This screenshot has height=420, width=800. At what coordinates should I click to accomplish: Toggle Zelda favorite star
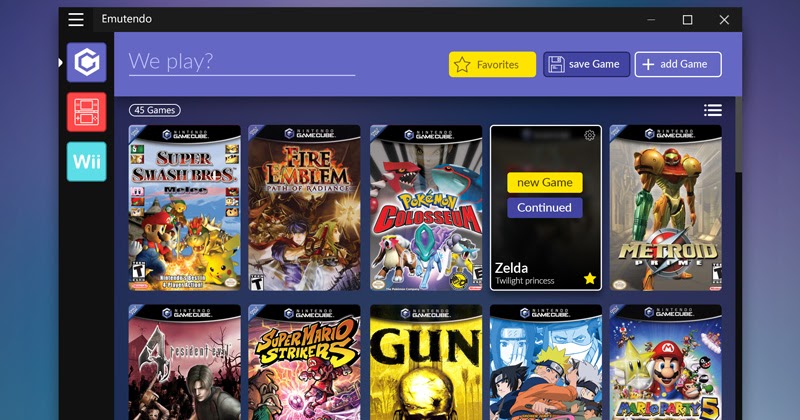click(590, 278)
